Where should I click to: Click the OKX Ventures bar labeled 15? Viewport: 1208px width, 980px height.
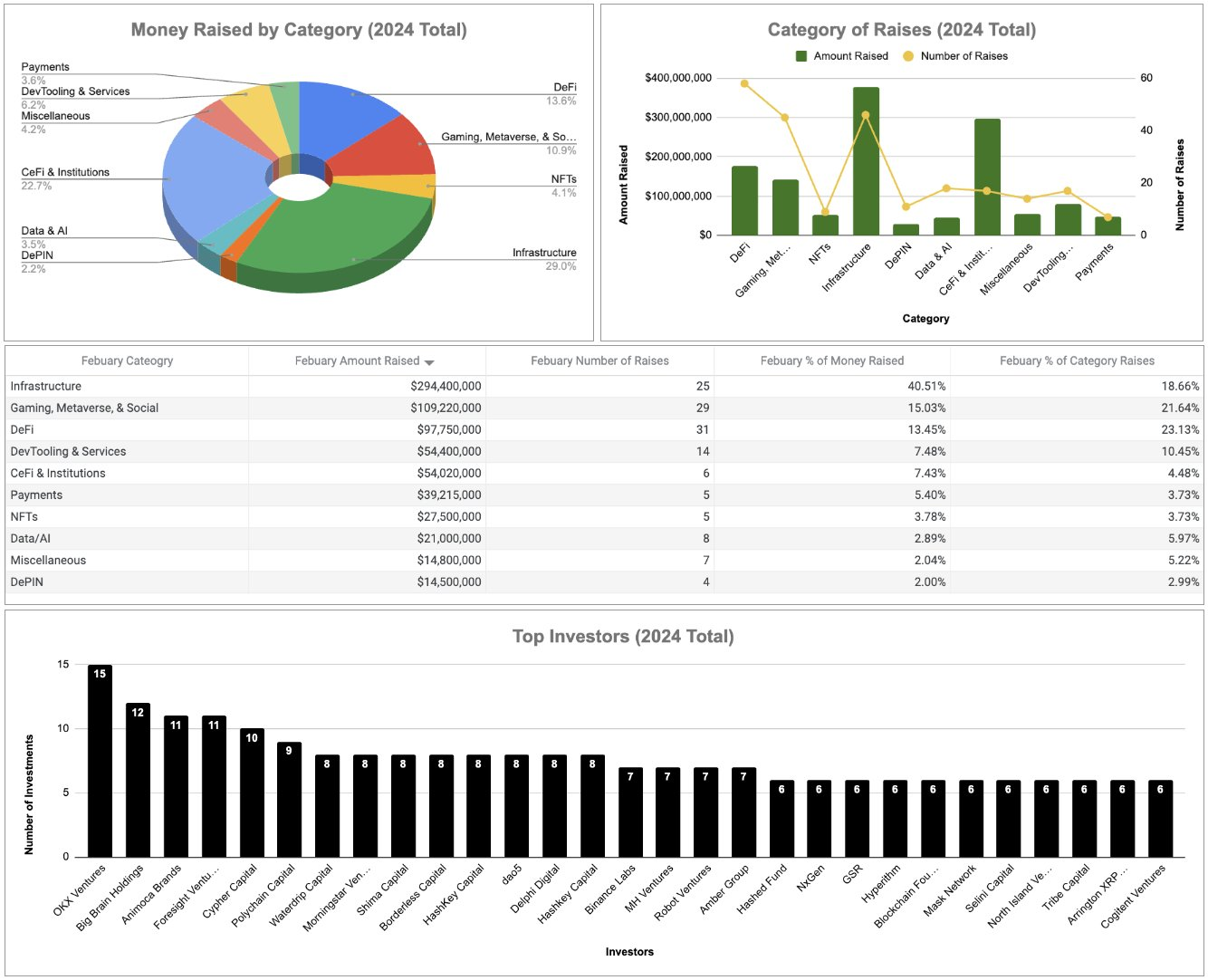coord(100,765)
